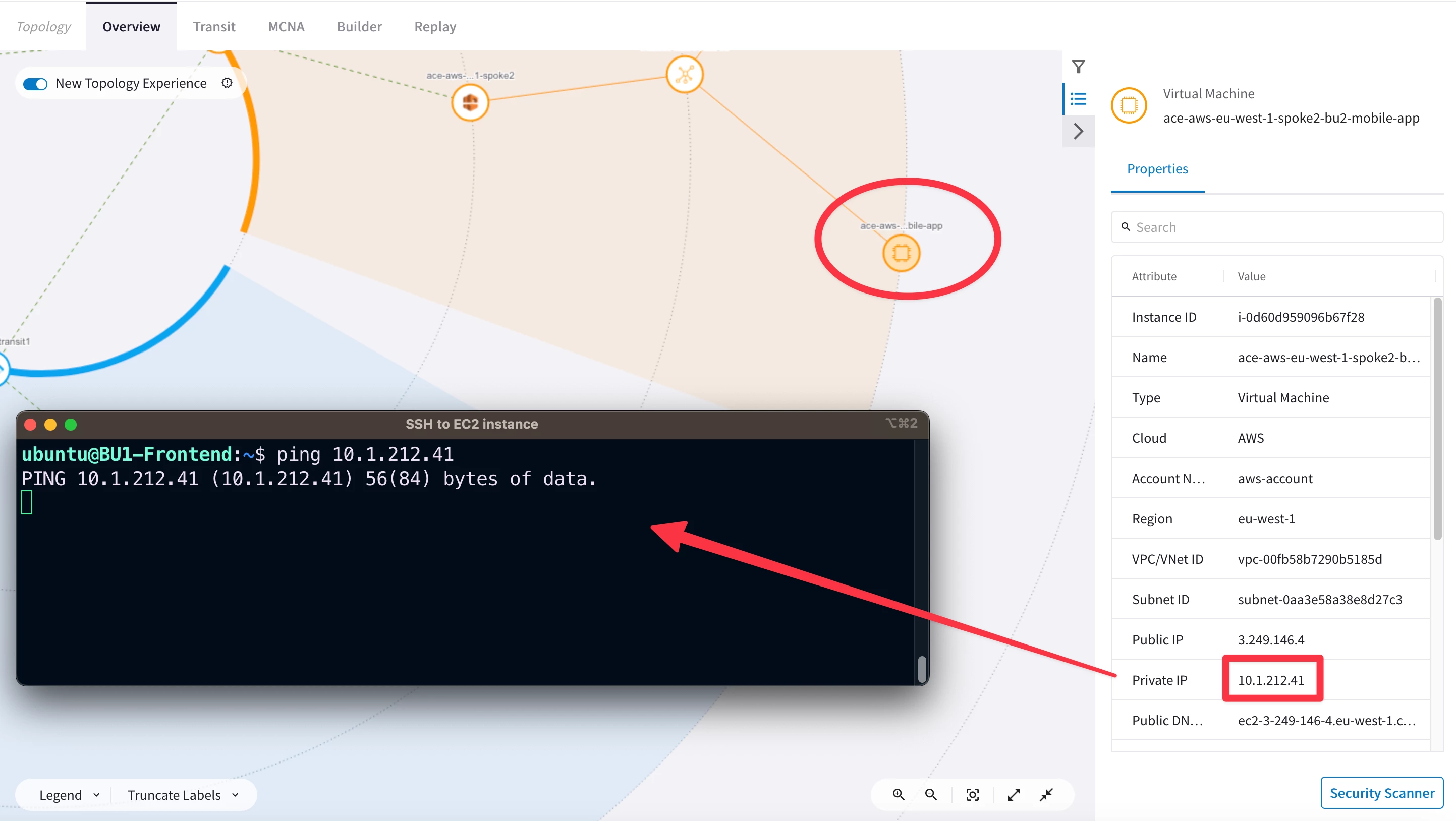Click the fit-to-screen focus icon
Image resolution: width=1456 pixels, height=821 pixels.
[x=972, y=794]
